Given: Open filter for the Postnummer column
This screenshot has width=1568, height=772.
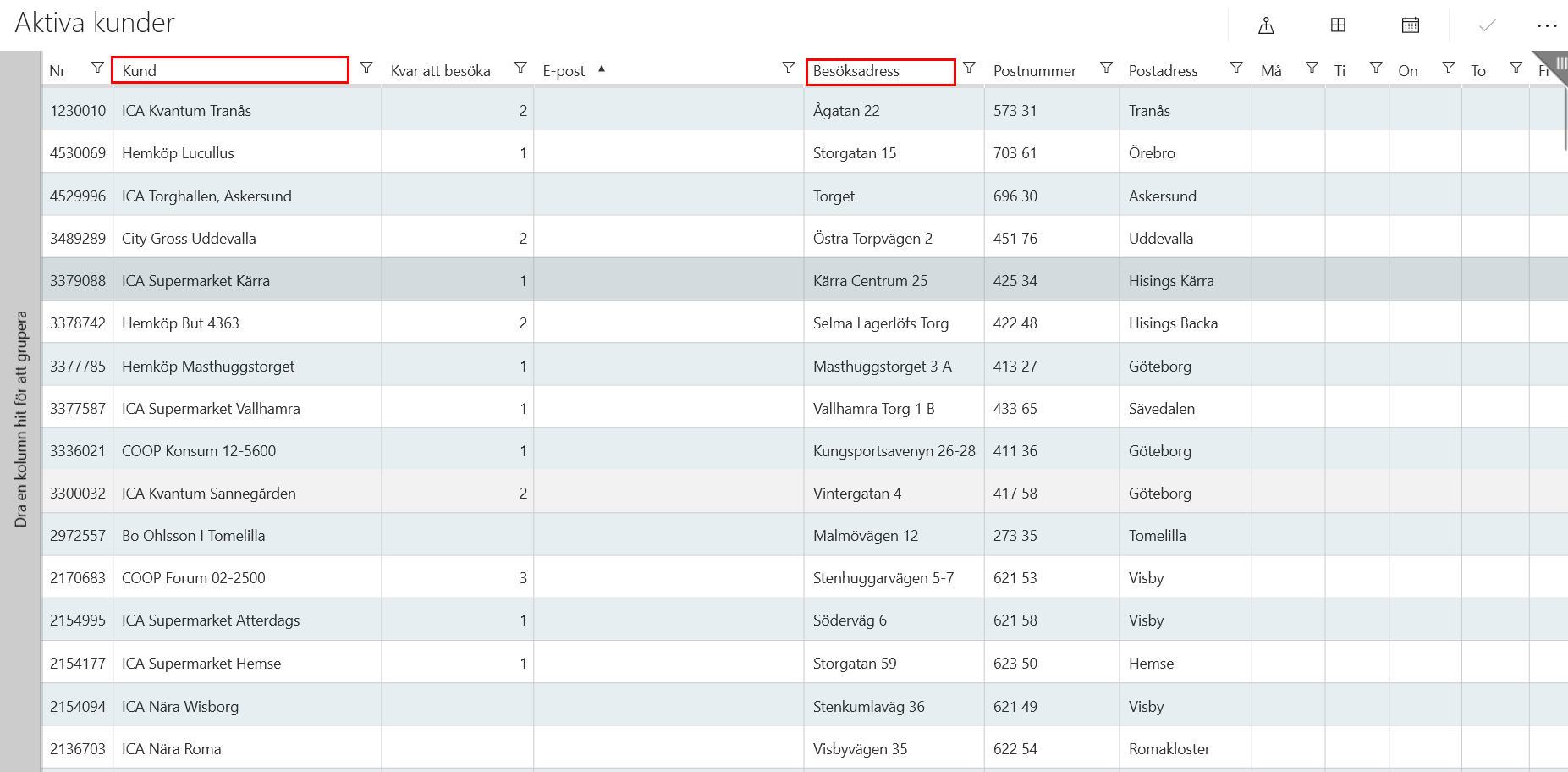Looking at the screenshot, I should point(1106,68).
